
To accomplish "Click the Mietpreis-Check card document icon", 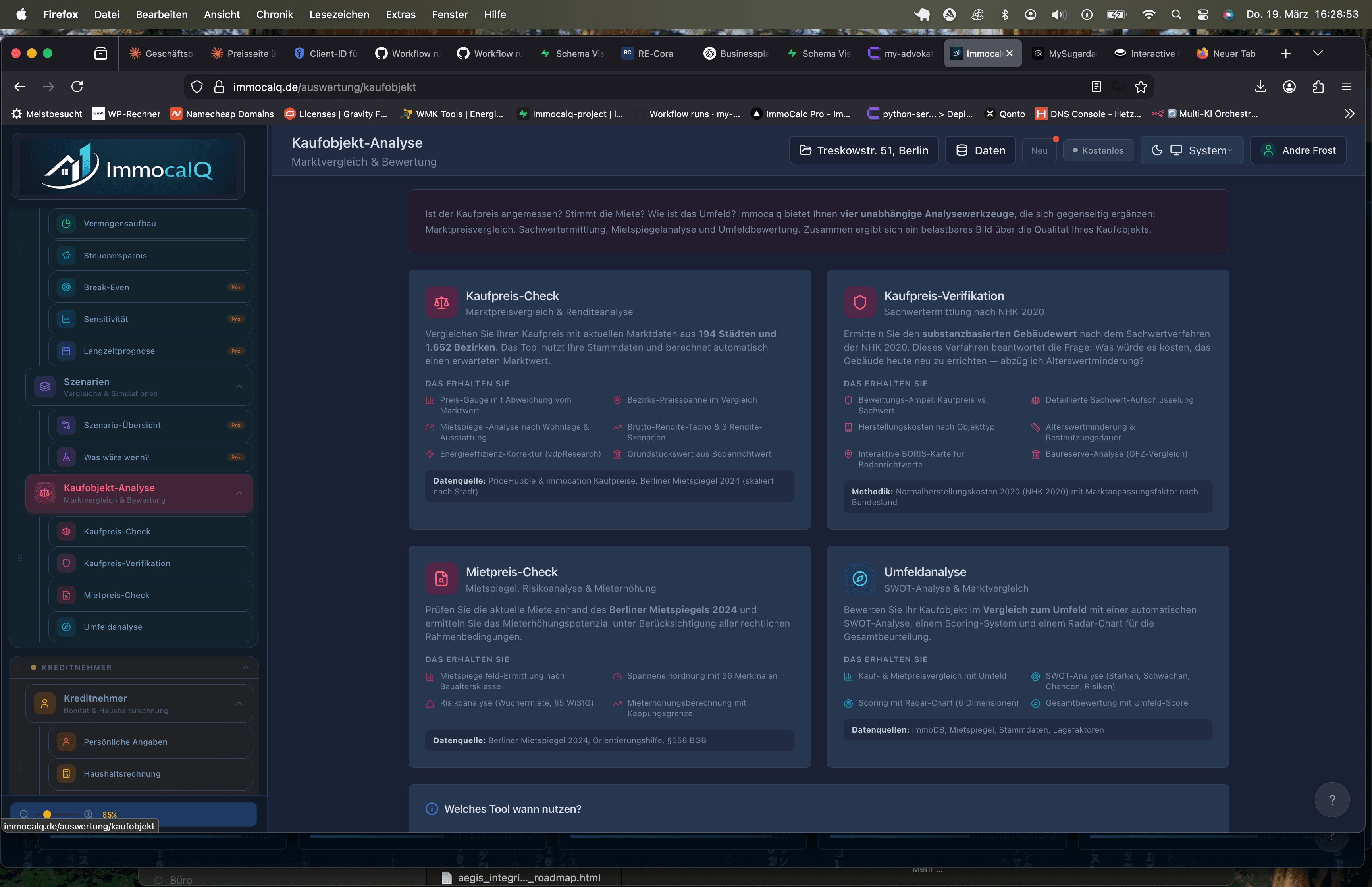I will coord(441,578).
